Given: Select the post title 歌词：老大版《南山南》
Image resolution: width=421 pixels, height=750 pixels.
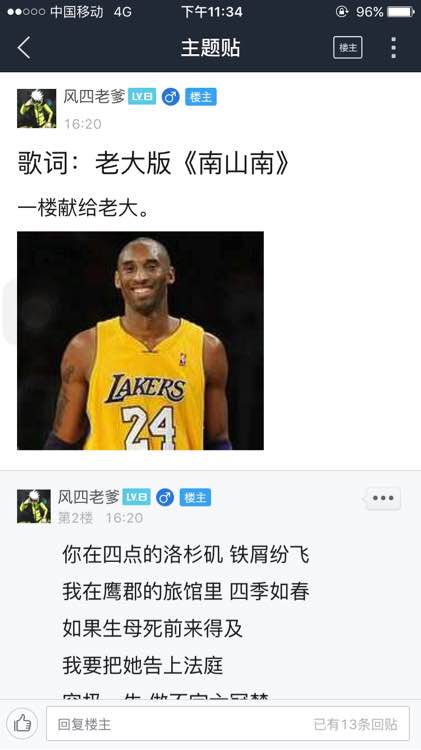Looking at the screenshot, I should point(154,164).
